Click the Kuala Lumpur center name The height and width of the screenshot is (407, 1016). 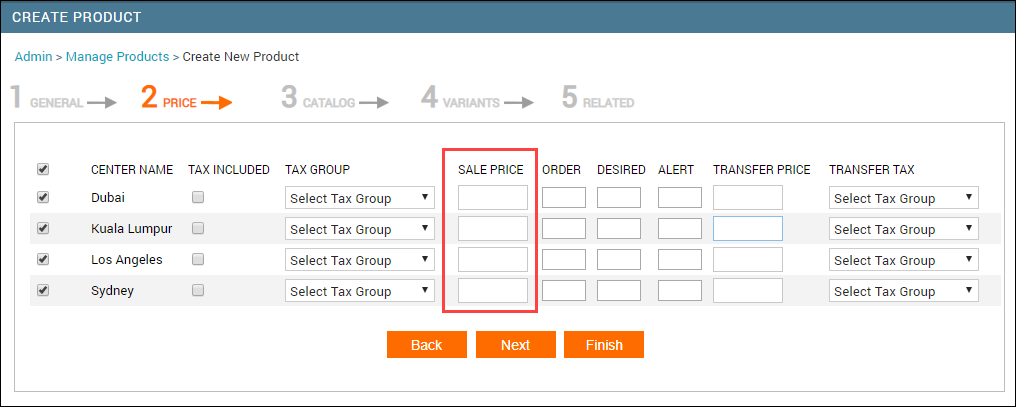pos(132,229)
